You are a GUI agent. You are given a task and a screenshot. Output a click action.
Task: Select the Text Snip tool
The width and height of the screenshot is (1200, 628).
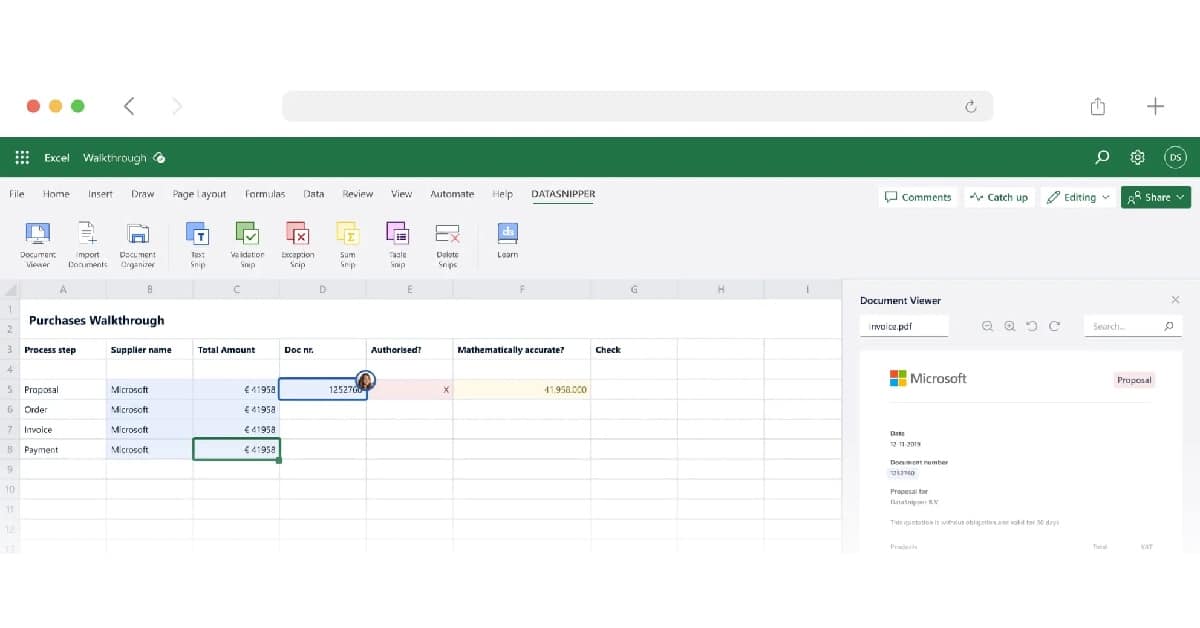point(198,244)
